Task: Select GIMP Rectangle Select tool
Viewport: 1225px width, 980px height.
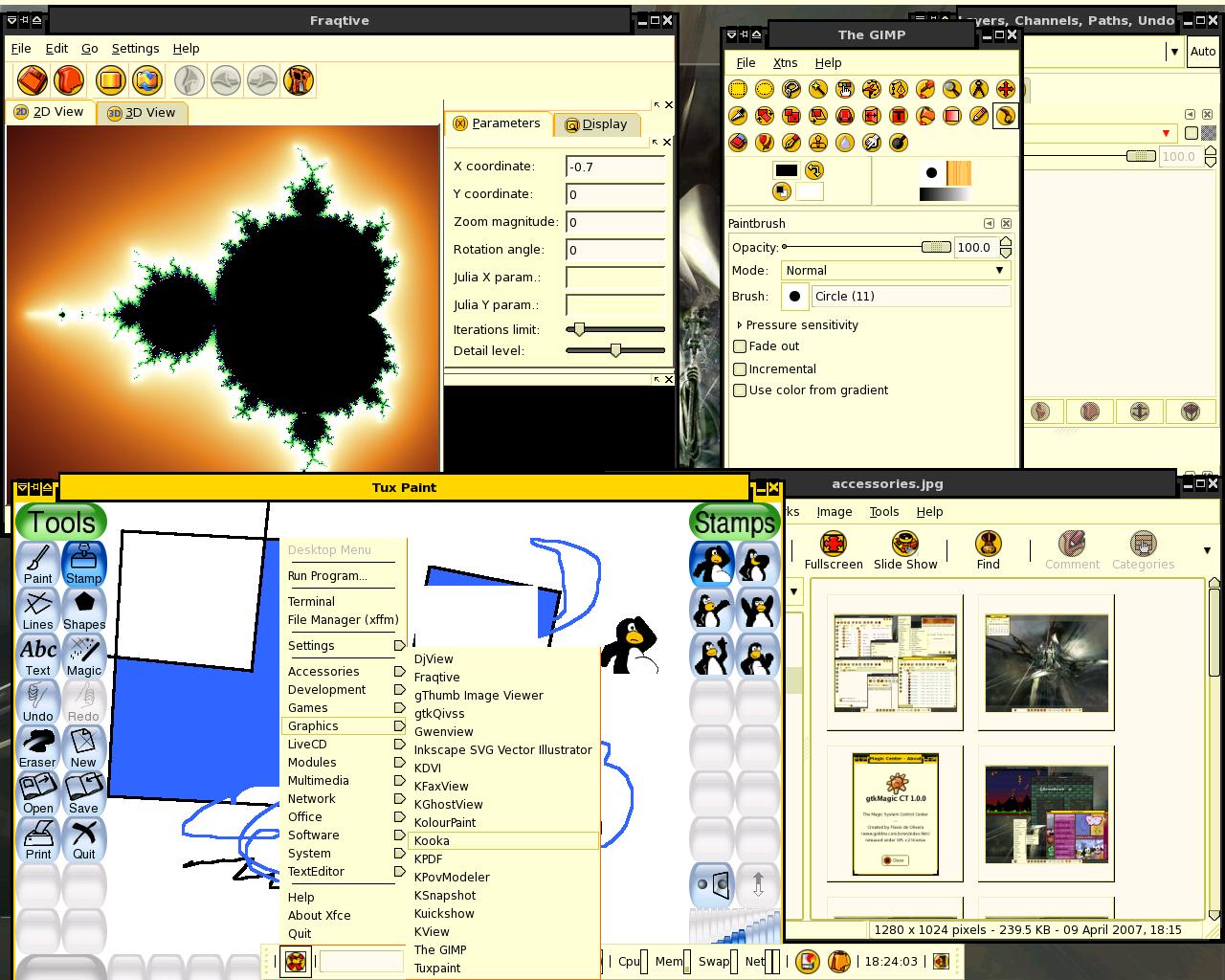Action: click(738, 89)
